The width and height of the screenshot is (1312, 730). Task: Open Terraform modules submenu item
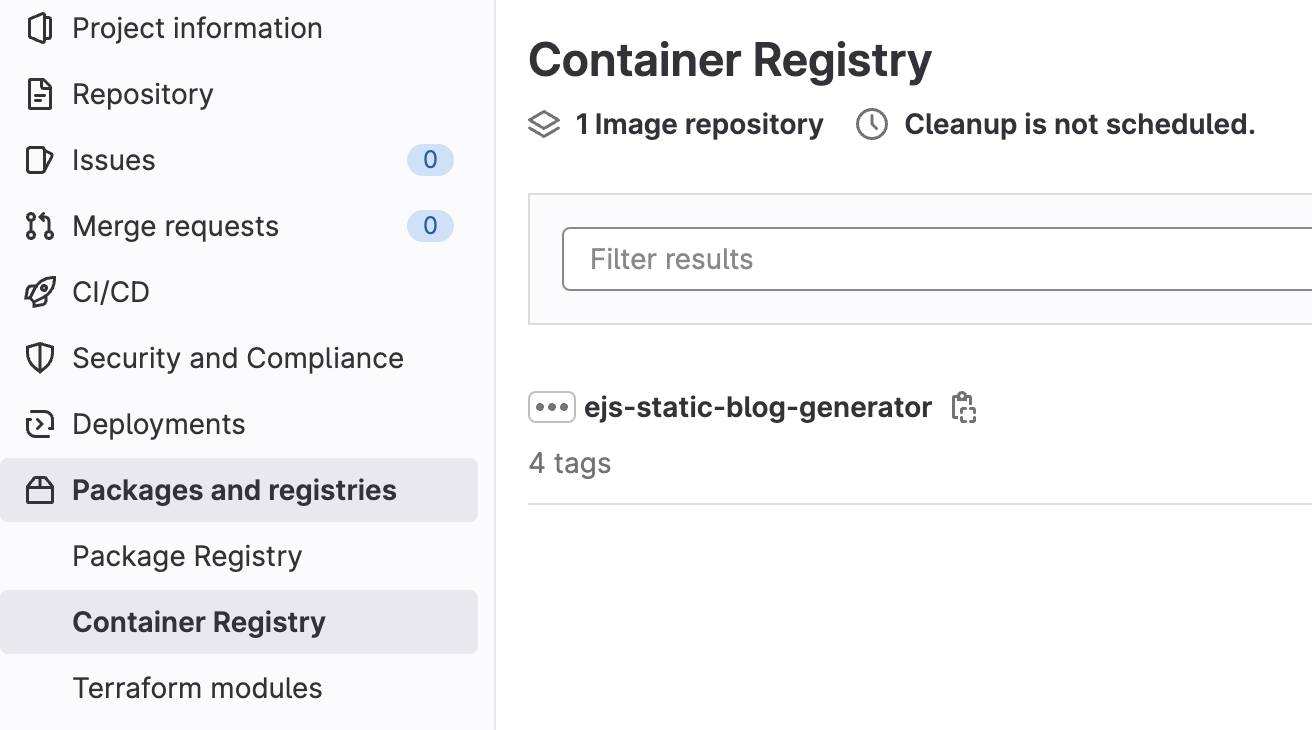point(197,688)
